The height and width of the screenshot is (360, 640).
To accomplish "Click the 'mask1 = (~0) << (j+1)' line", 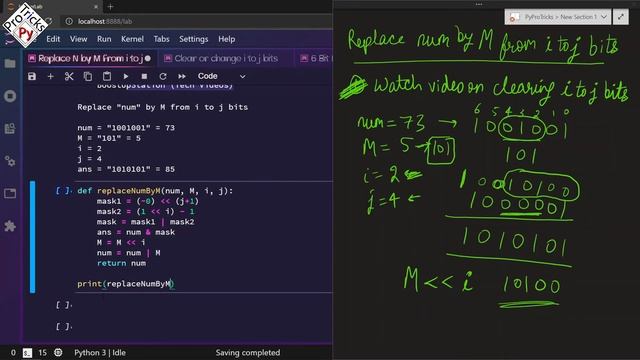I will click(148, 201).
